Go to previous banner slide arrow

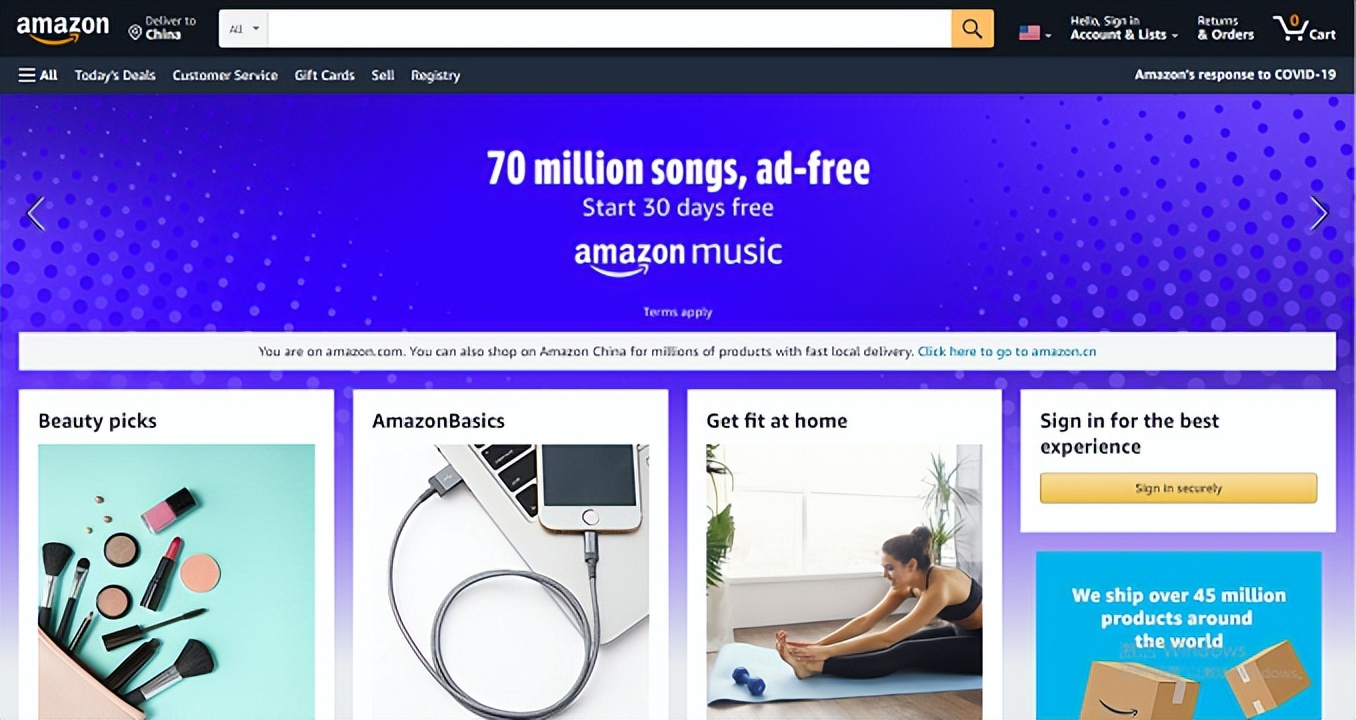tap(35, 213)
